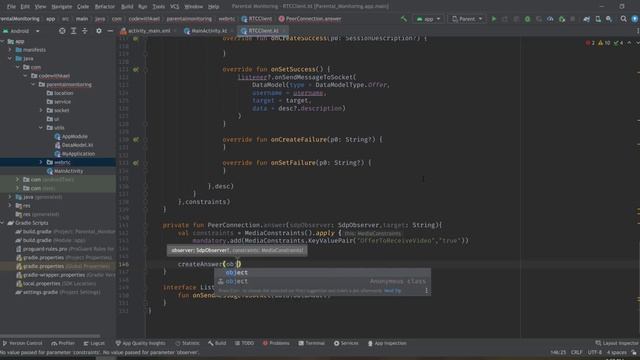Open the Navigate menu
Screen dimensions: 640x360
pos(62,7)
